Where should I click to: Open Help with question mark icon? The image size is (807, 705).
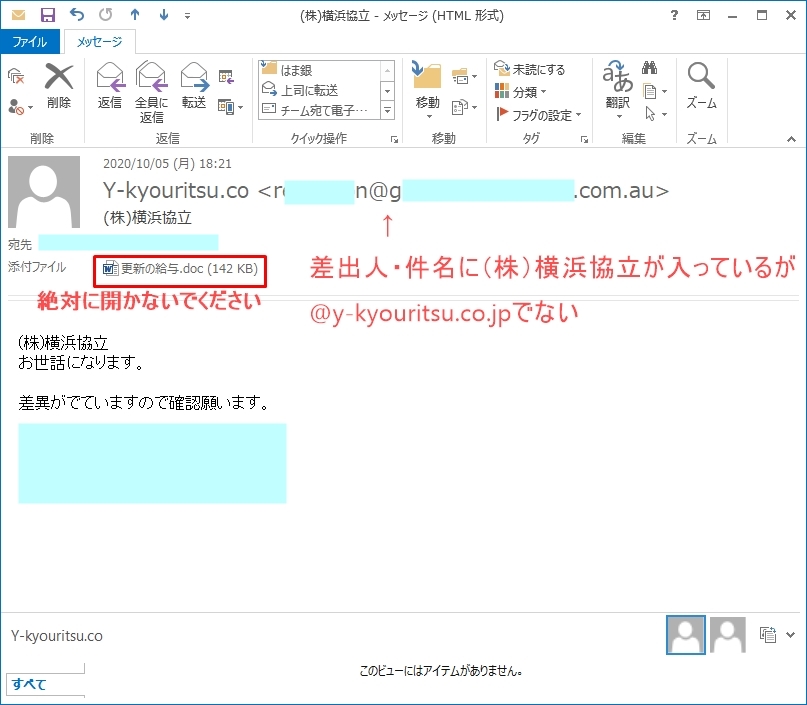[674, 15]
